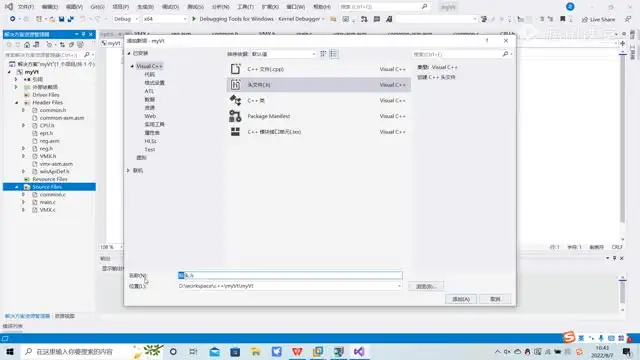Select vmx-asm.asm in Solution Explorer

56,164
